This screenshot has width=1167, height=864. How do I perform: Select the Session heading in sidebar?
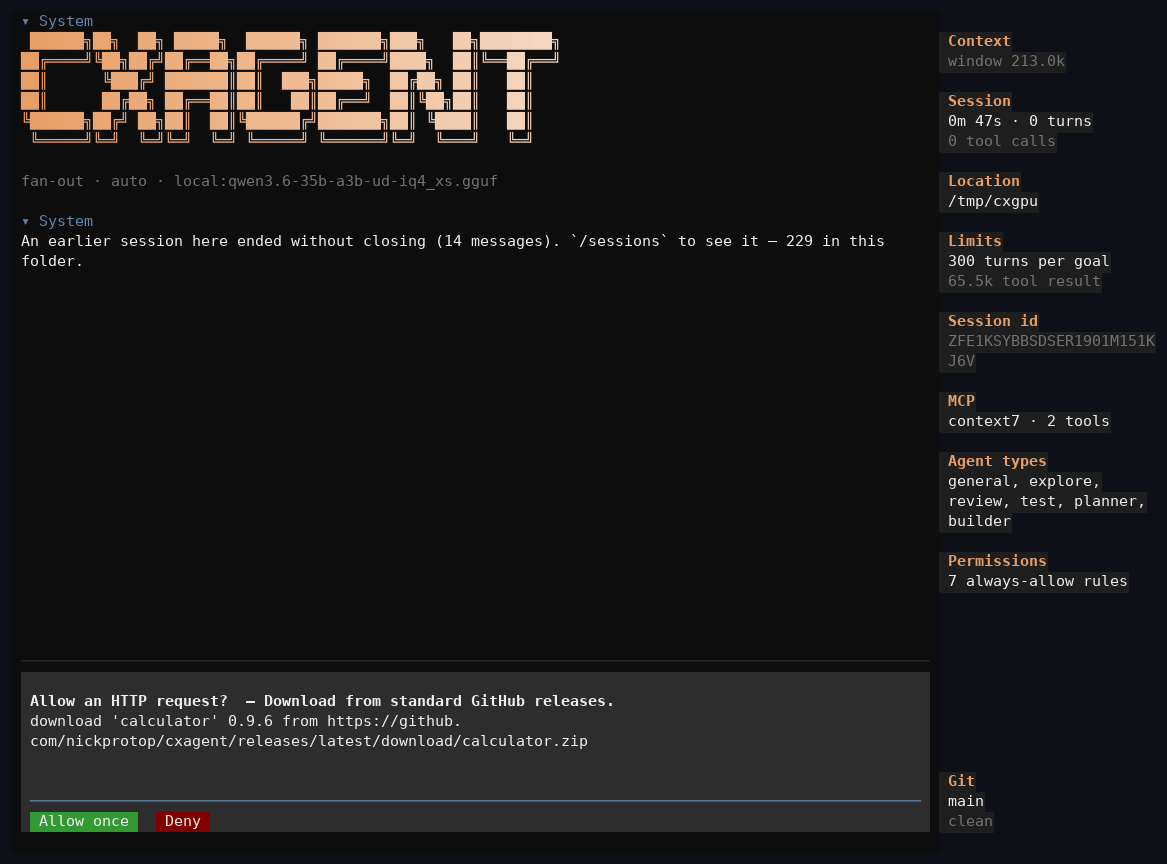[x=979, y=101]
